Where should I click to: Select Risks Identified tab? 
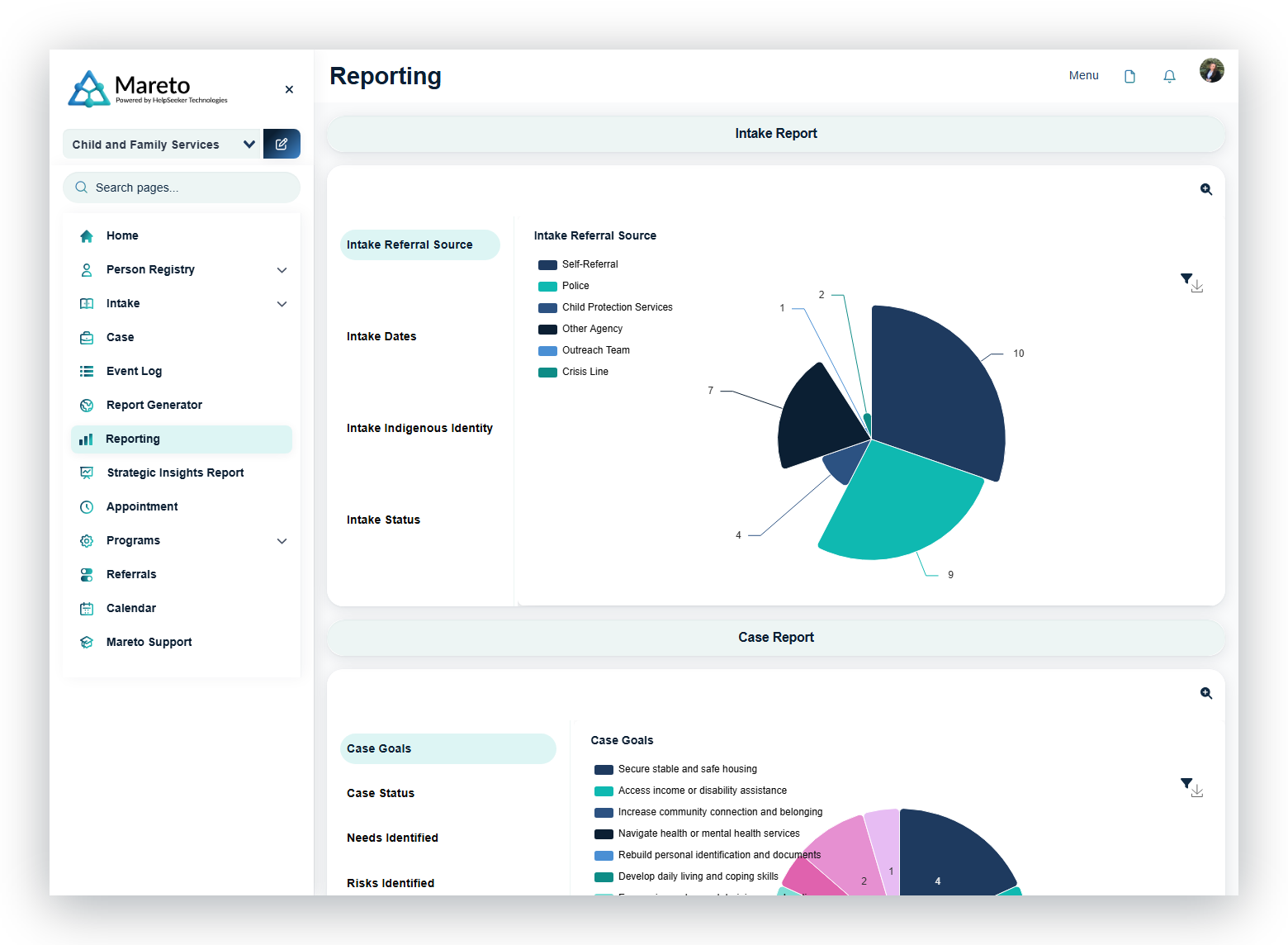pos(391,883)
